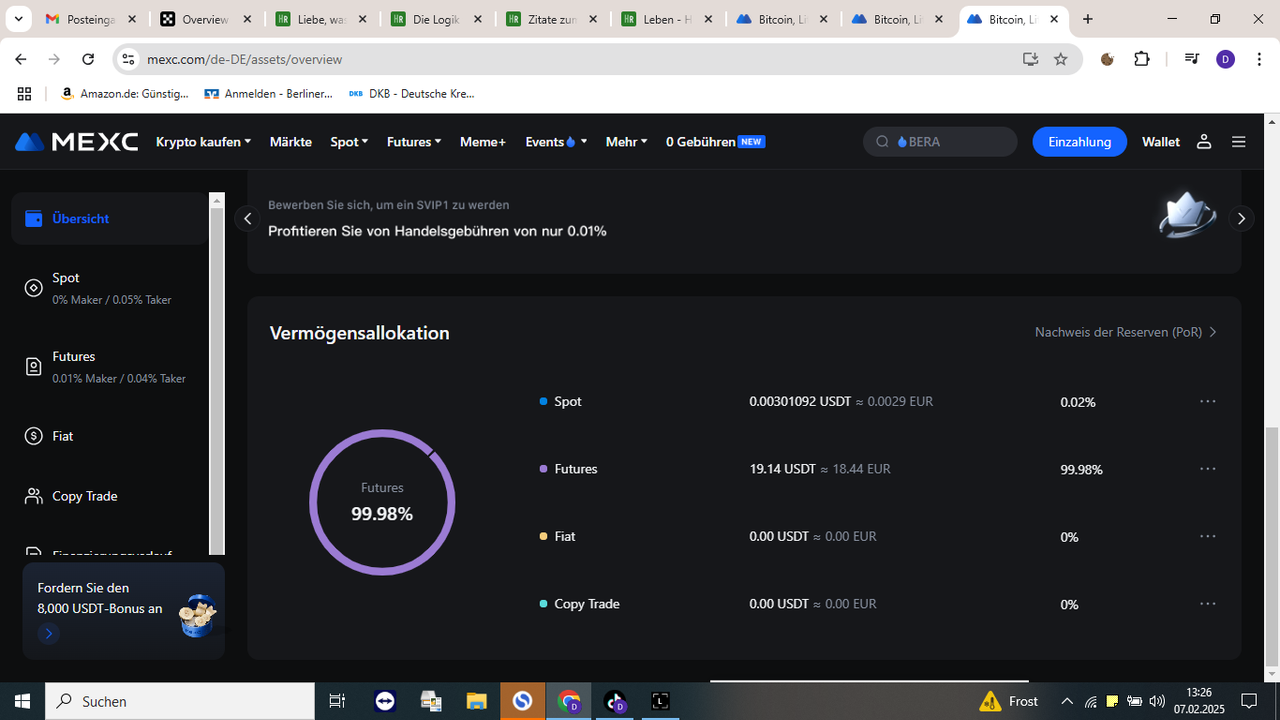Open Wallet link

(x=1161, y=142)
